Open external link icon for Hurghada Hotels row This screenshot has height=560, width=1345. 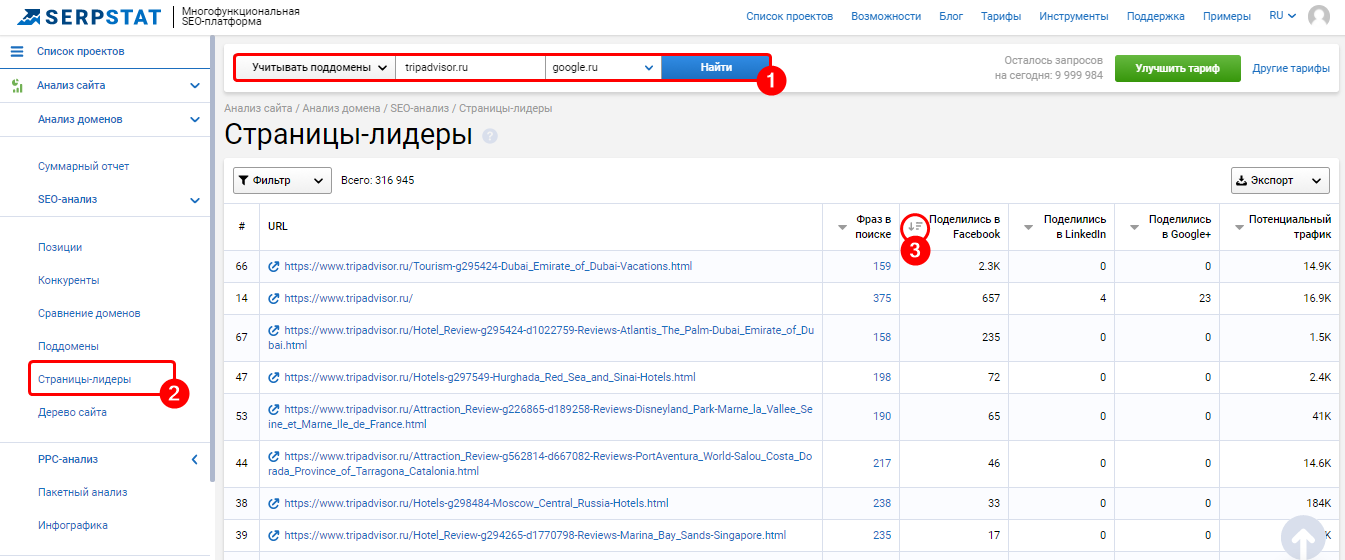(274, 378)
